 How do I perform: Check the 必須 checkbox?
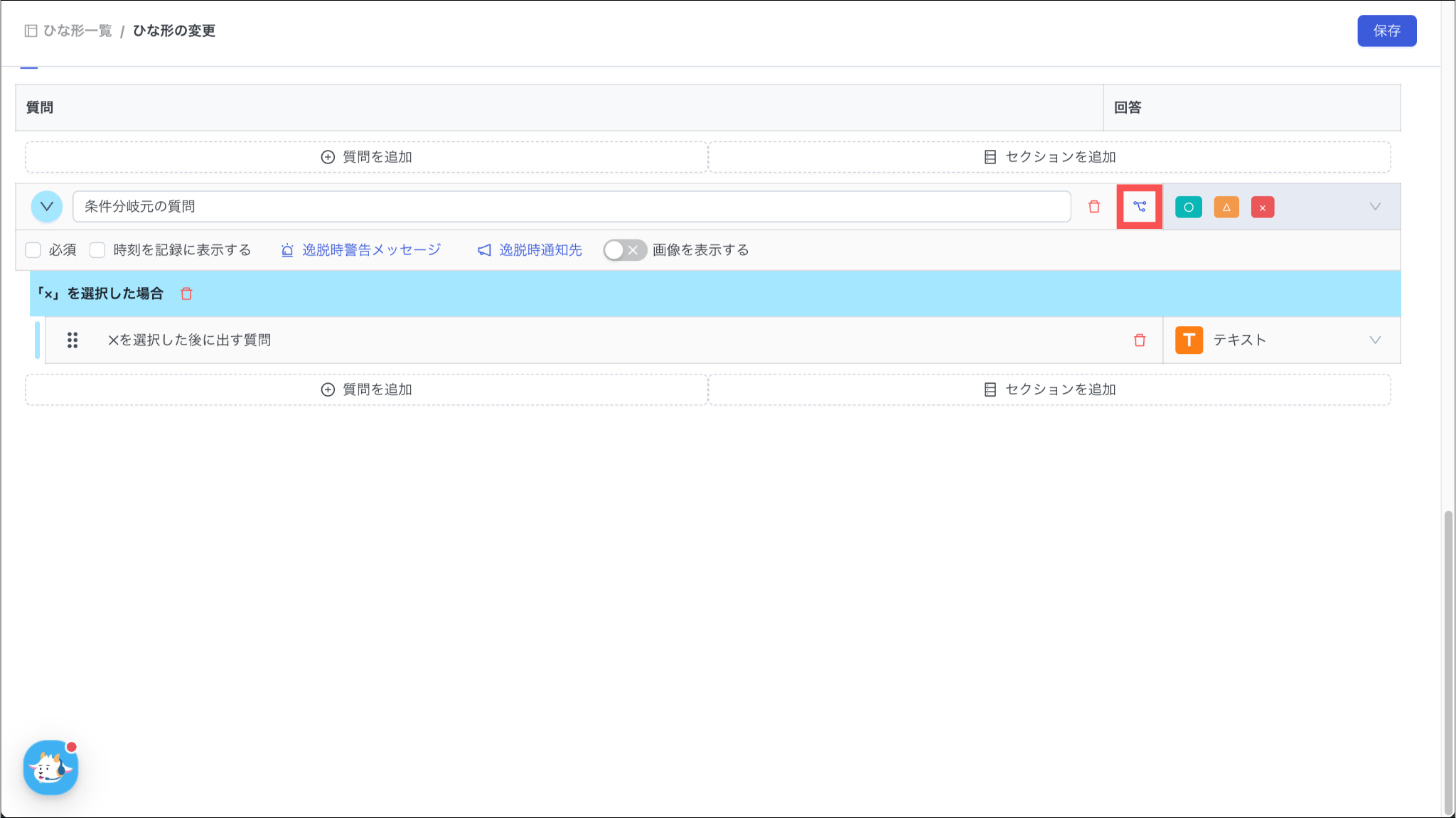[x=33, y=250]
